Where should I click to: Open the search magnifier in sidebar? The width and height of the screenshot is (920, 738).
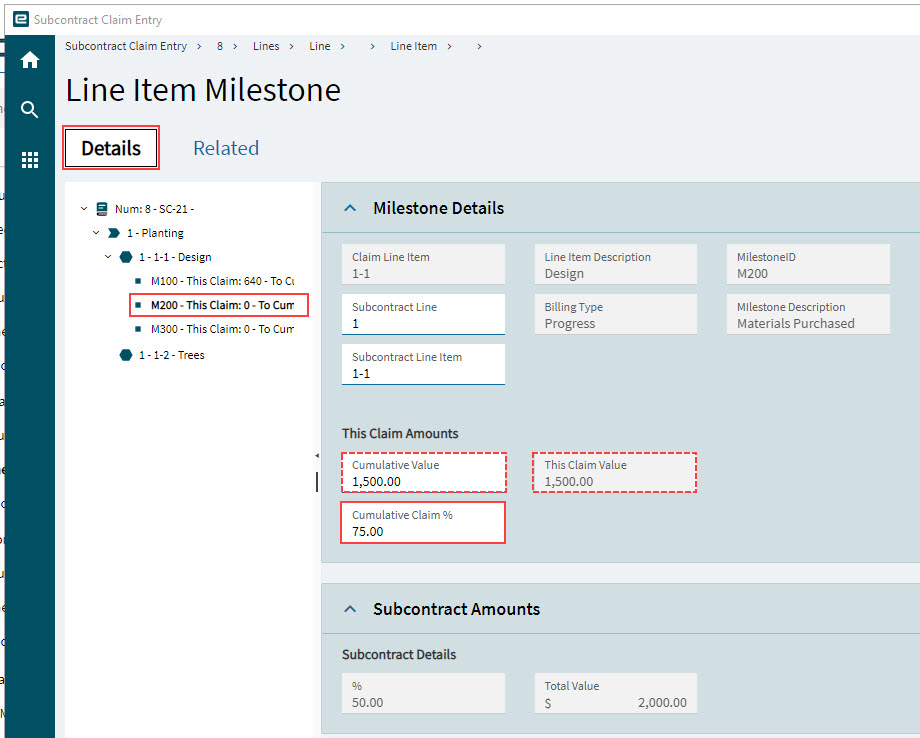click(29, 110)
